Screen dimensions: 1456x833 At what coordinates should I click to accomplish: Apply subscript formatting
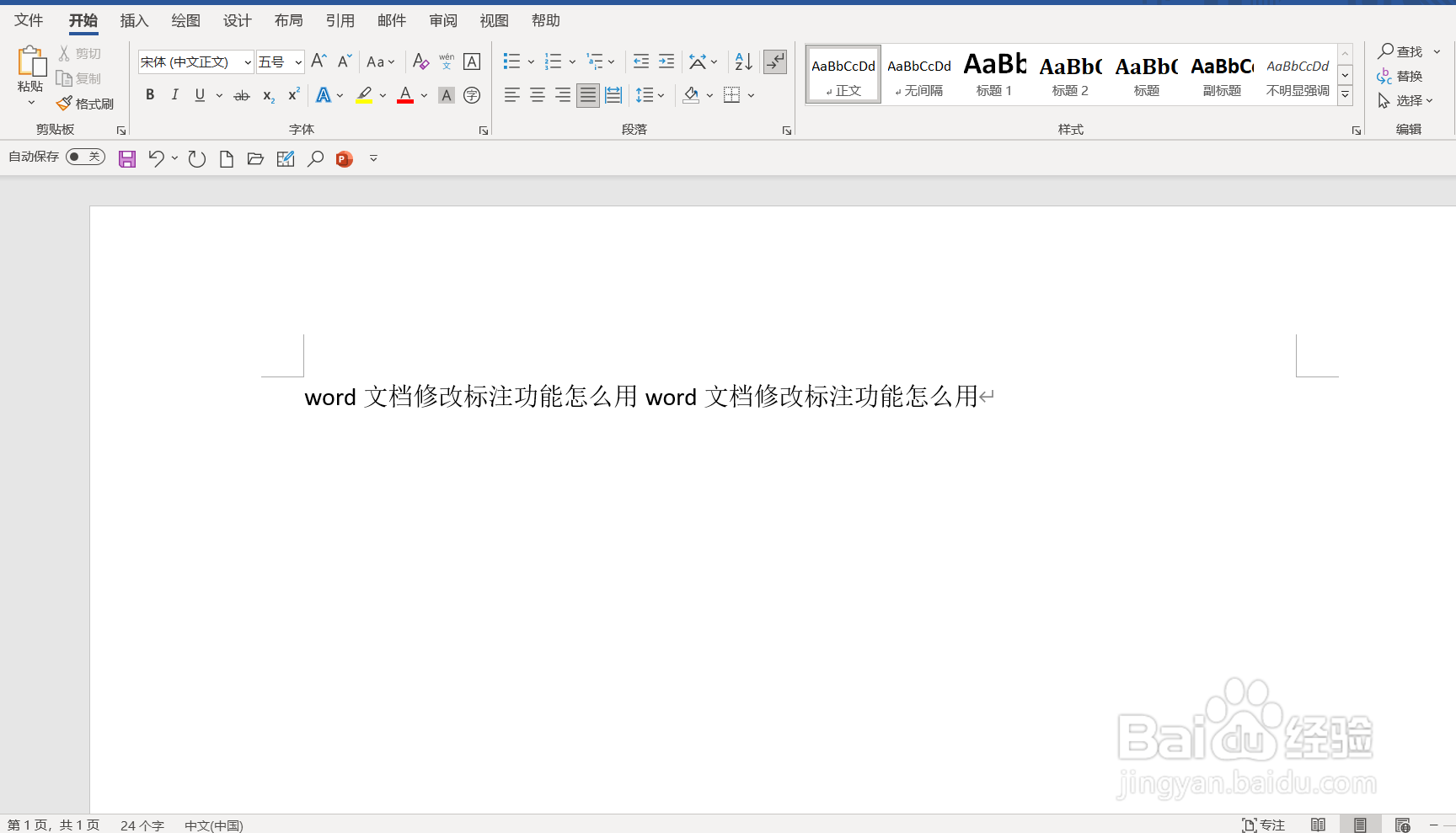[x=268, y=95]
